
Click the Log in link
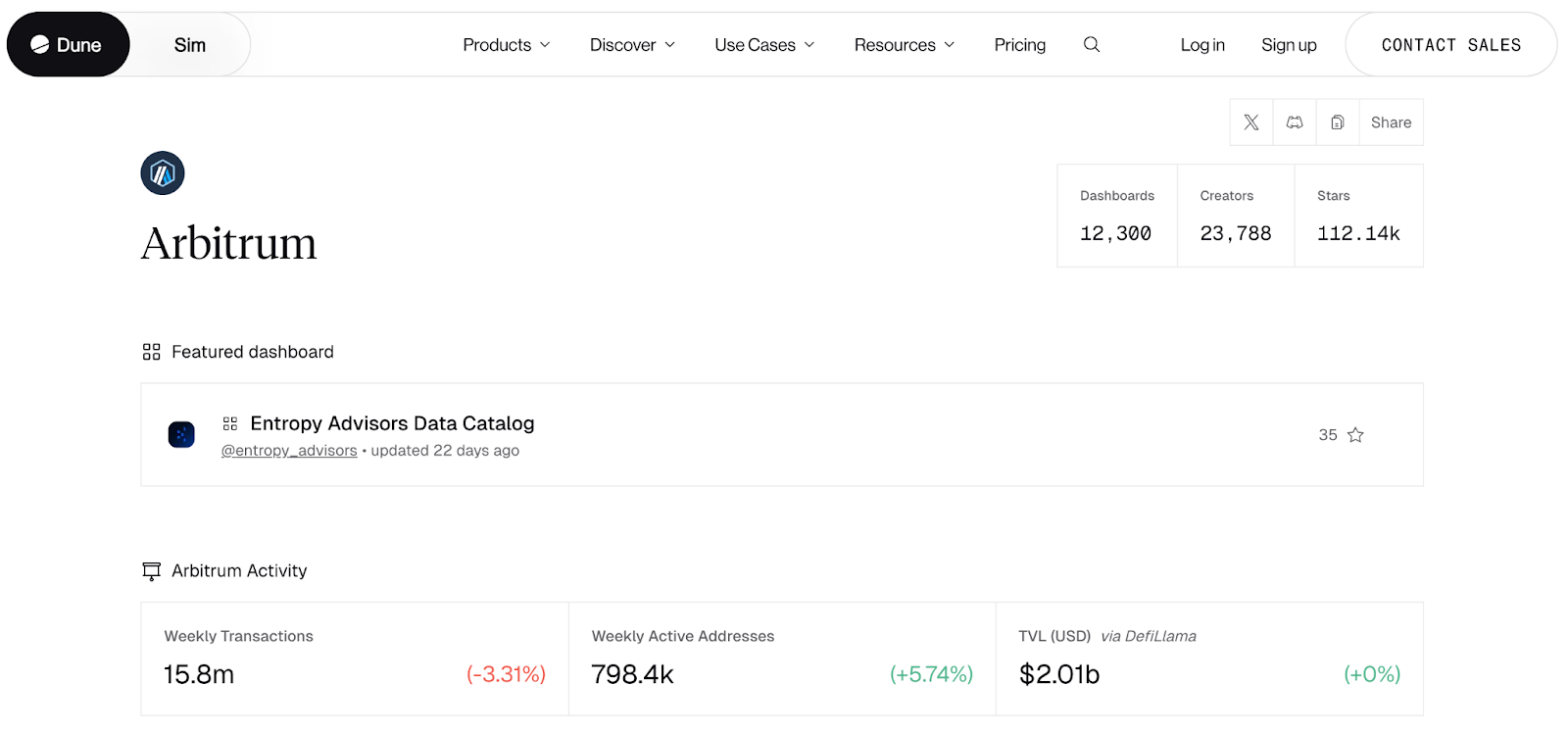(x=1202, y=45)
